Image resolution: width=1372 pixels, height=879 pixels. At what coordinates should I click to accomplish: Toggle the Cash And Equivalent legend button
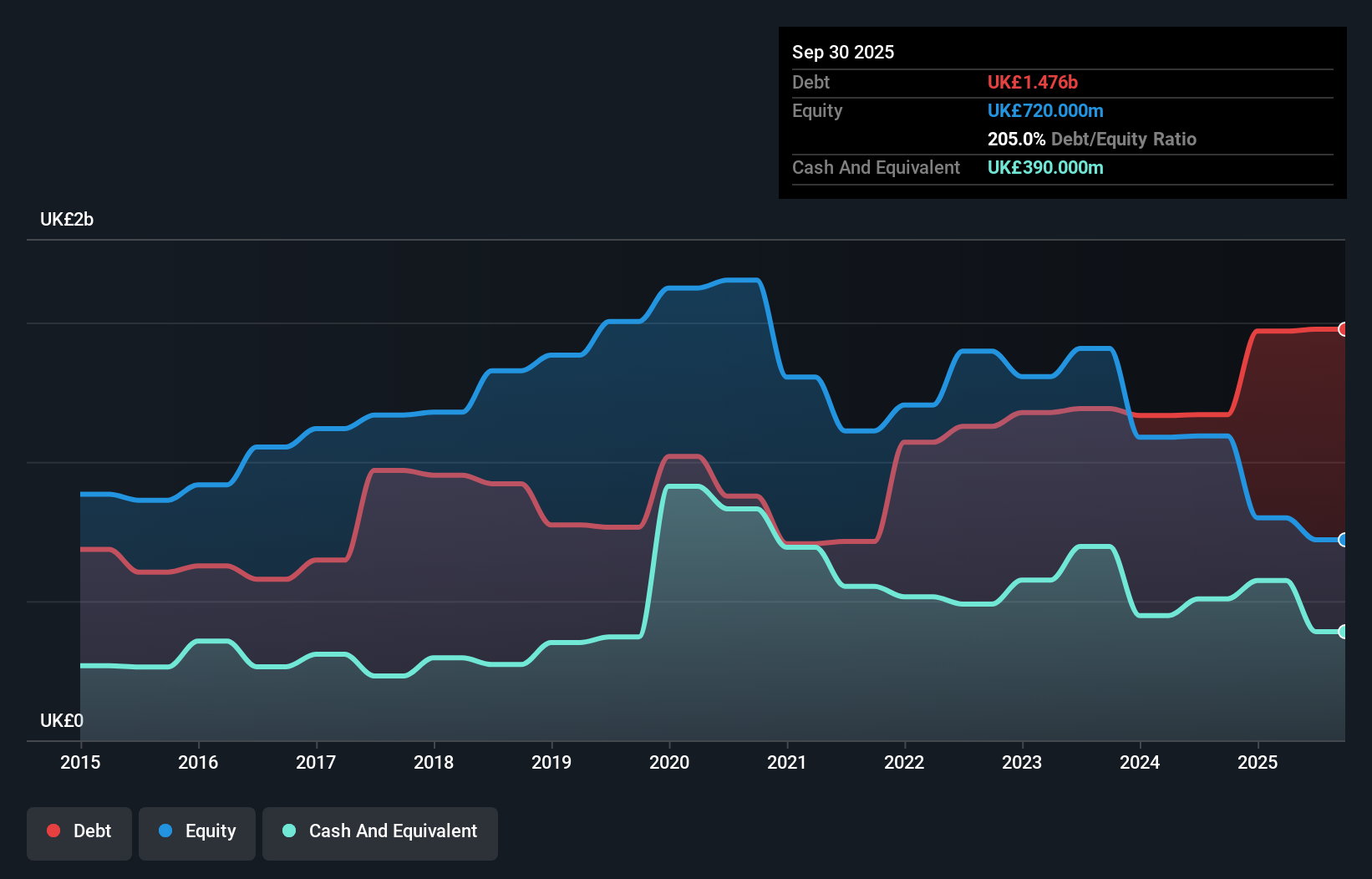click(380, 833)
